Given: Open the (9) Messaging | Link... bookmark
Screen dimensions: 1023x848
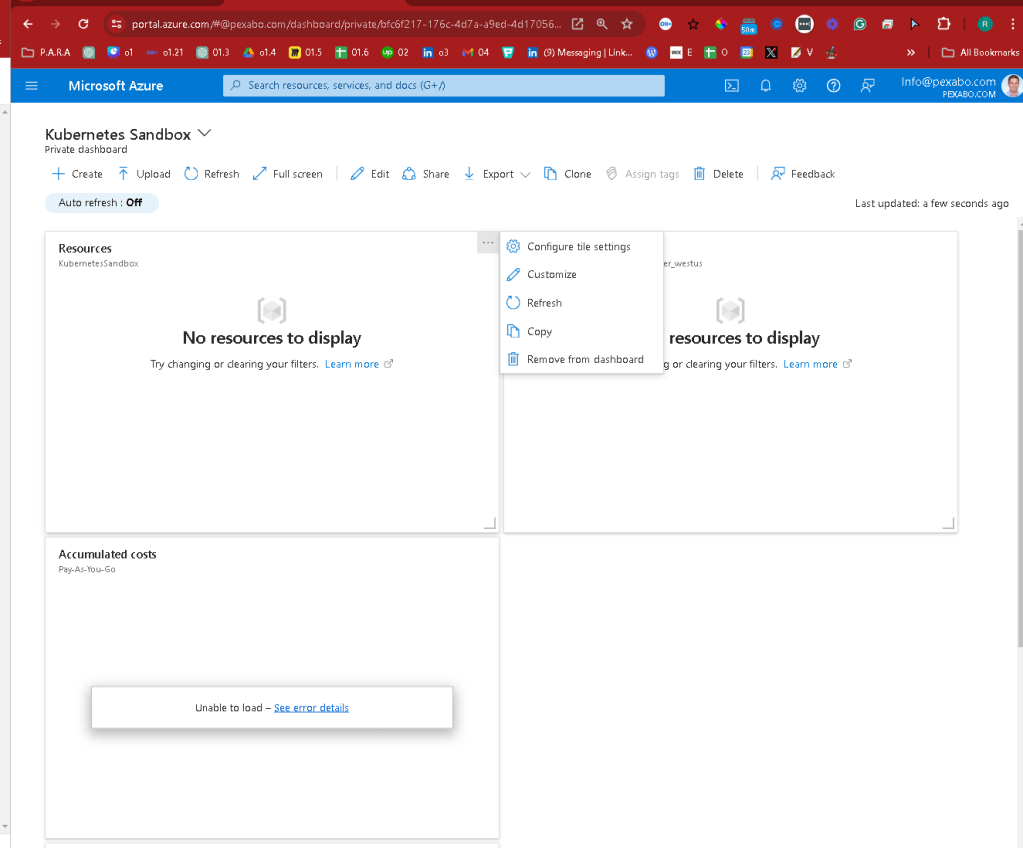Looking at the screenshot, I should 580,52.
